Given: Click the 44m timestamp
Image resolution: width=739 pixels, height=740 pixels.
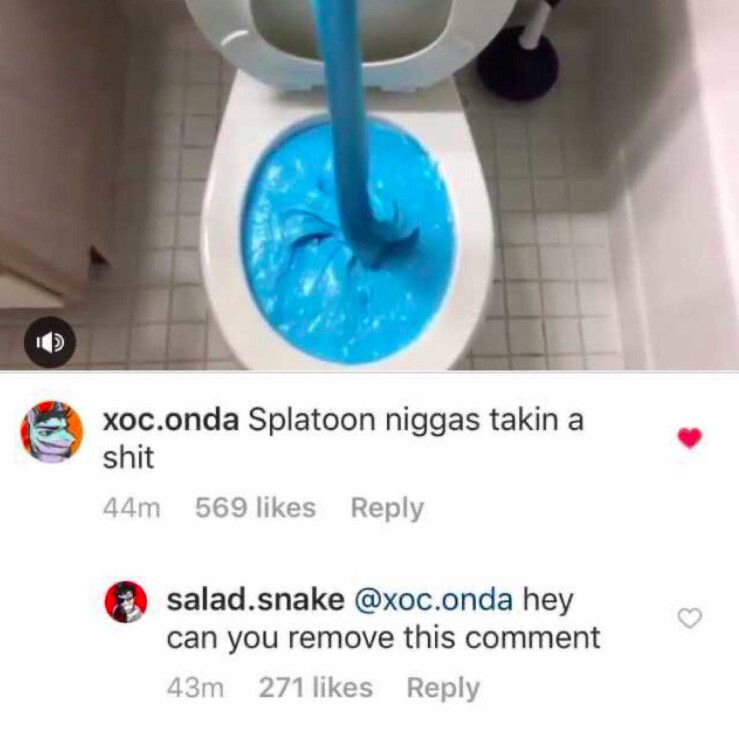Looking at the screenshot, I should coord(132,508).
